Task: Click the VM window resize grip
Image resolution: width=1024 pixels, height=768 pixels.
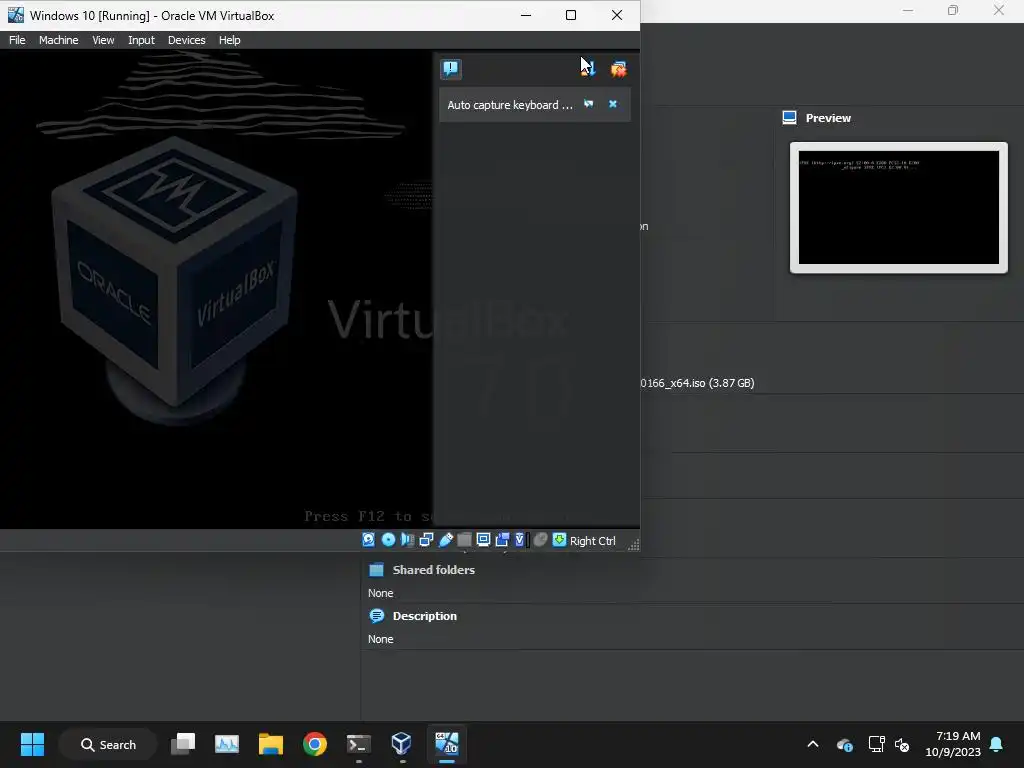Action: [633, 545]
